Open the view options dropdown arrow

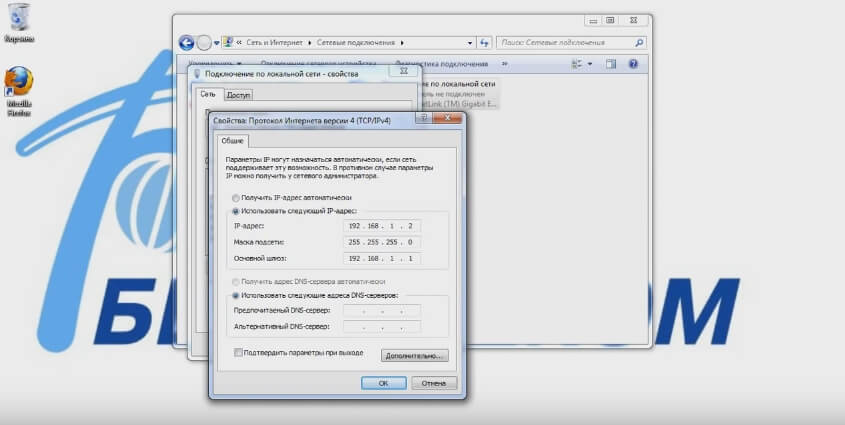click(590, 64)
